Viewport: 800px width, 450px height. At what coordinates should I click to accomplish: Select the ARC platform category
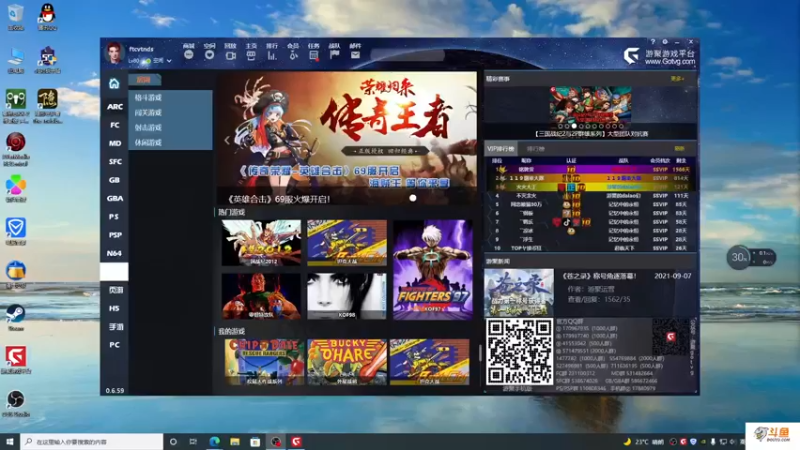(x=115, y=107)
